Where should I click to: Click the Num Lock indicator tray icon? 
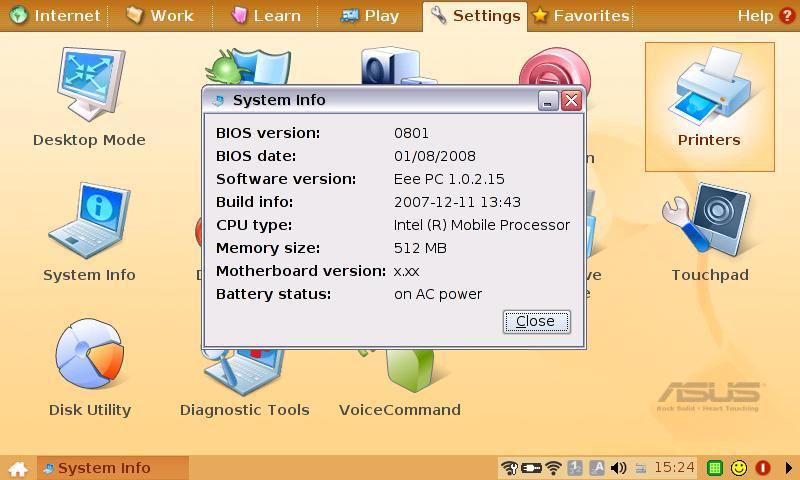(x=575, y=467)
